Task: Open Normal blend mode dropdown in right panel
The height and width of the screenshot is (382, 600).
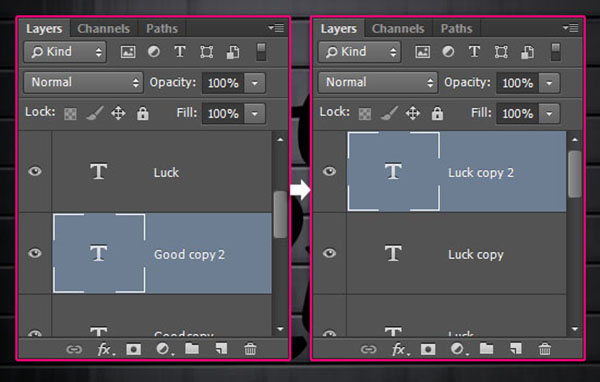Action: coord(378,83)
